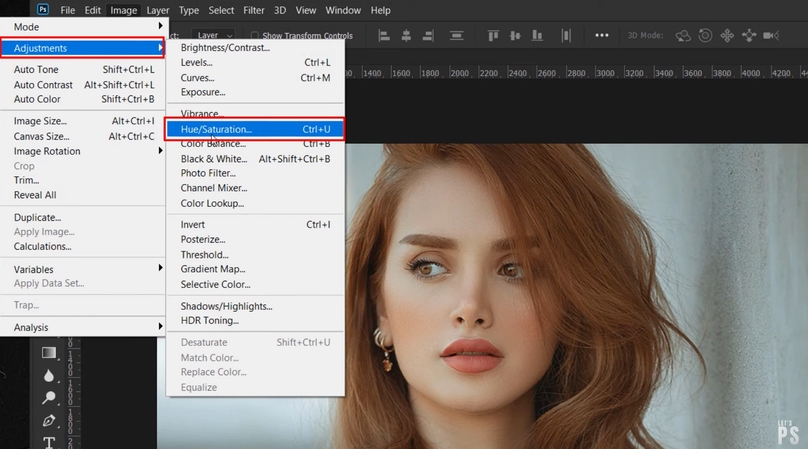Select 3D slide object icon
Viewport: 808px width, 449px height.
749,36
